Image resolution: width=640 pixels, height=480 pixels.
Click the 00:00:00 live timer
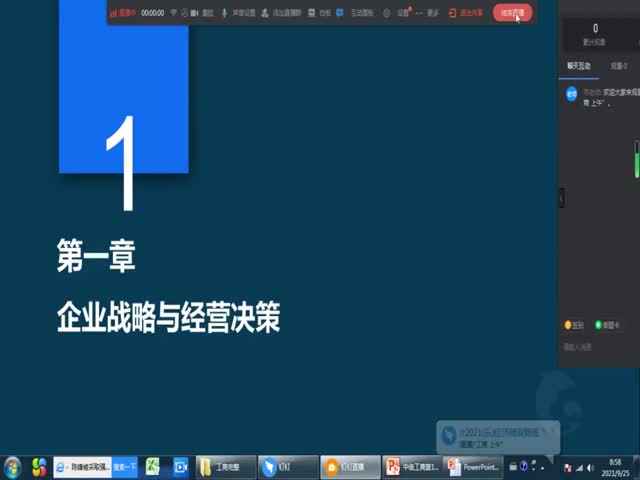point(153,13)
